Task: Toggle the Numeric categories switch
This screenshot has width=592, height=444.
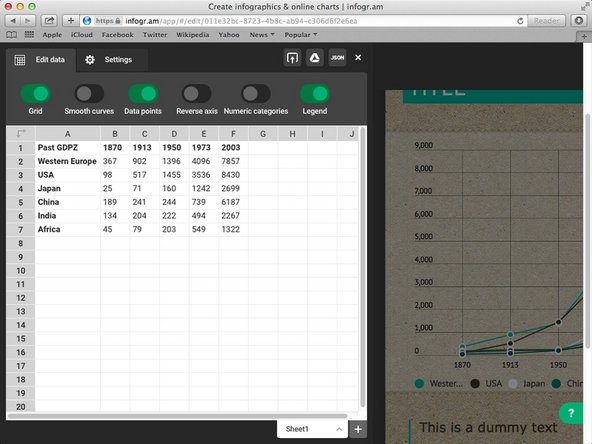Action: (256, 94)
